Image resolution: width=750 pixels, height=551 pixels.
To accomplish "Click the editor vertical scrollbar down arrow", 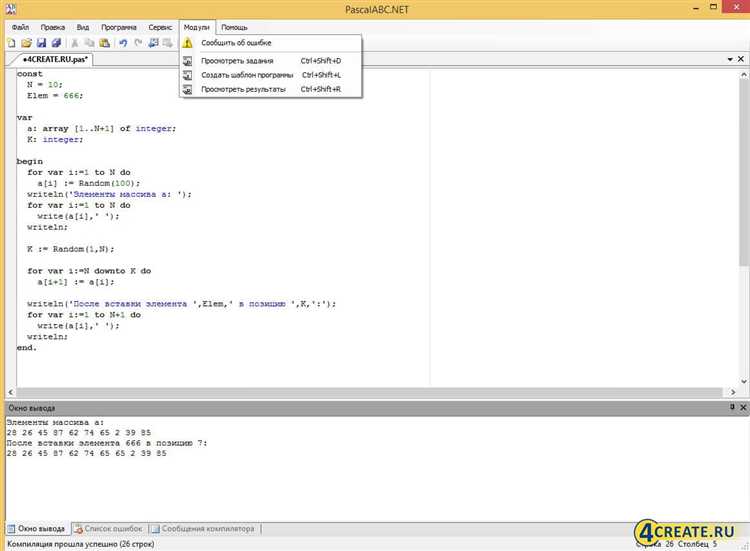I will (744, 381).
